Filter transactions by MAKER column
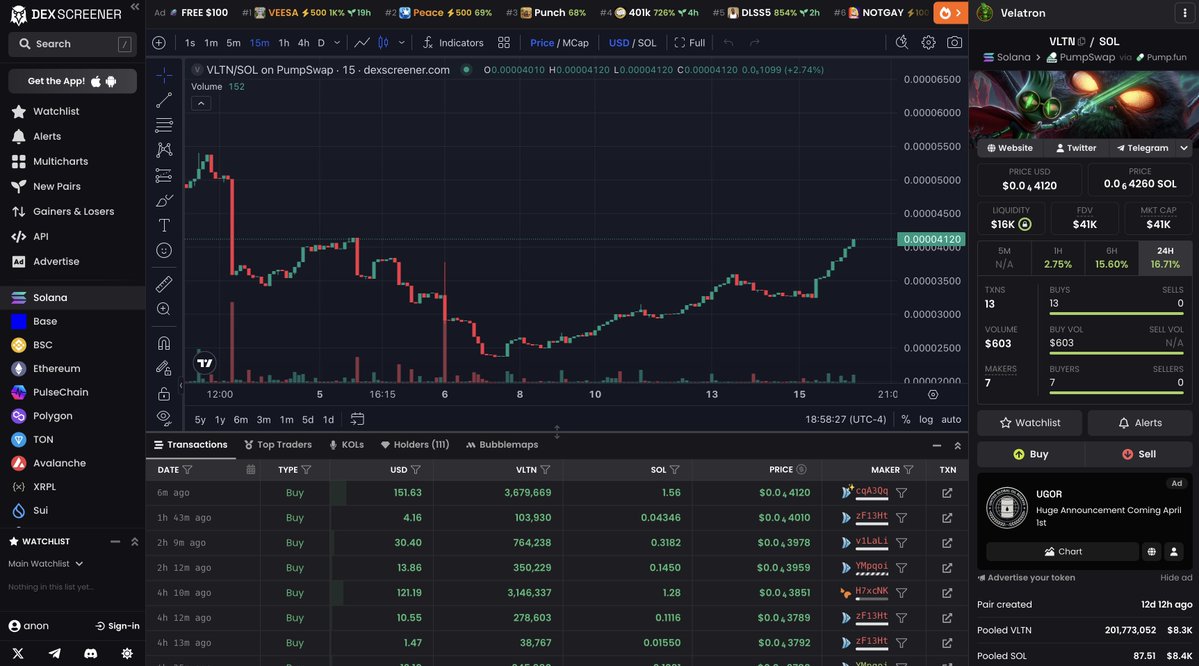Viewport: 1199px width, 666px height. 908,469
